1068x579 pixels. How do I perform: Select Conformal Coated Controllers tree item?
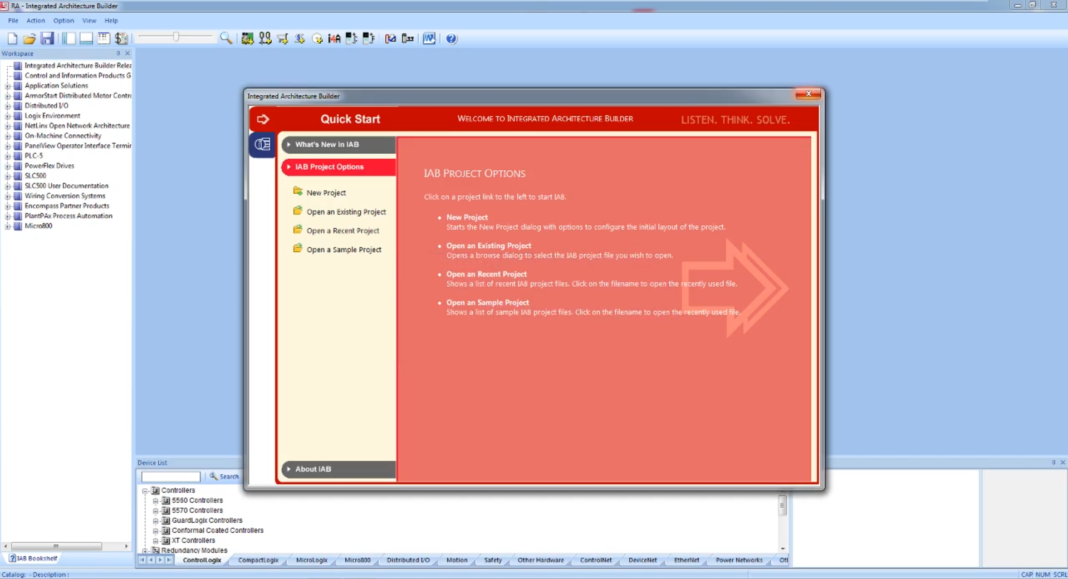217,531
